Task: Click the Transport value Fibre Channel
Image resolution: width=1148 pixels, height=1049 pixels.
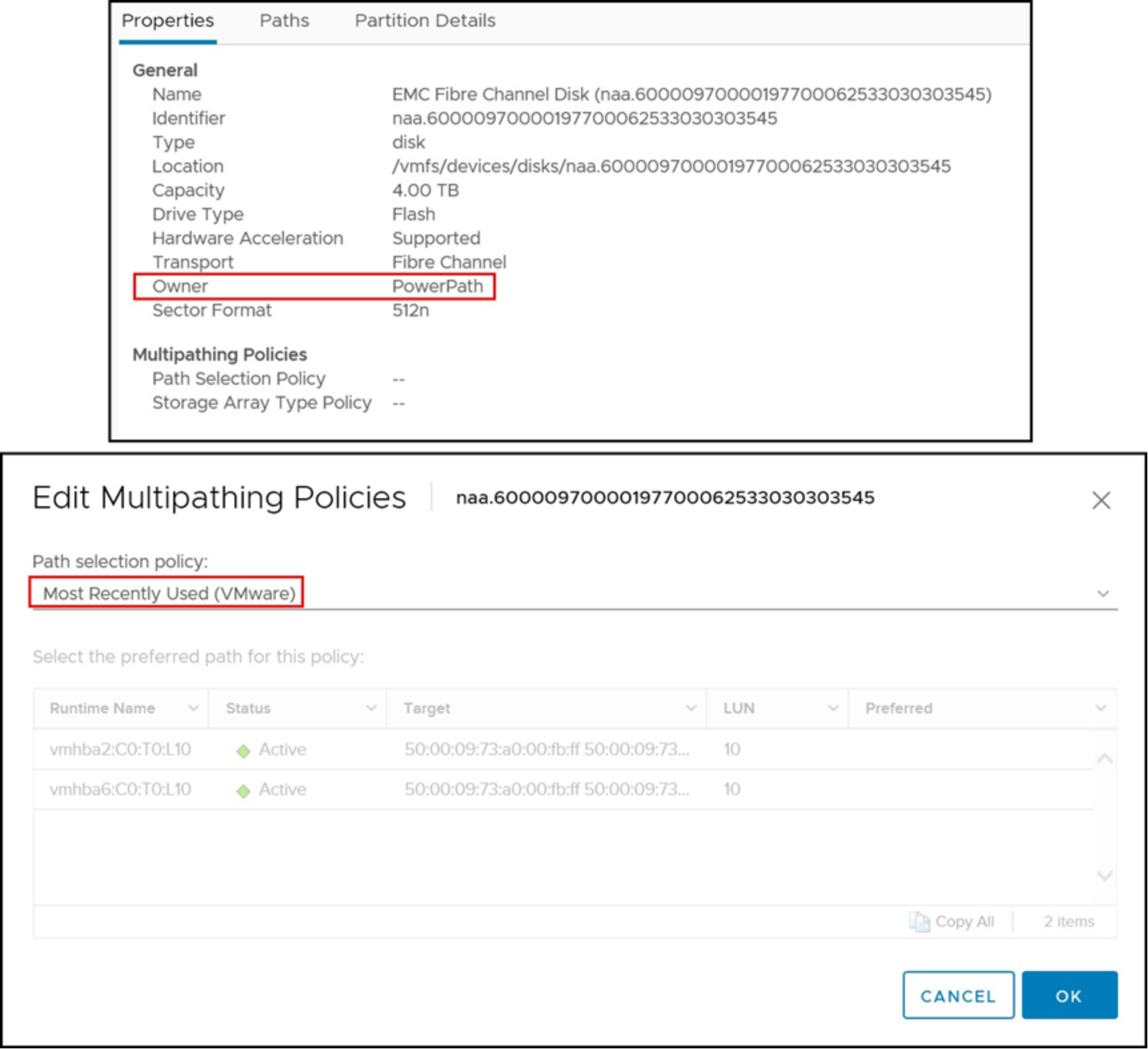Action: tap(449, 262)
